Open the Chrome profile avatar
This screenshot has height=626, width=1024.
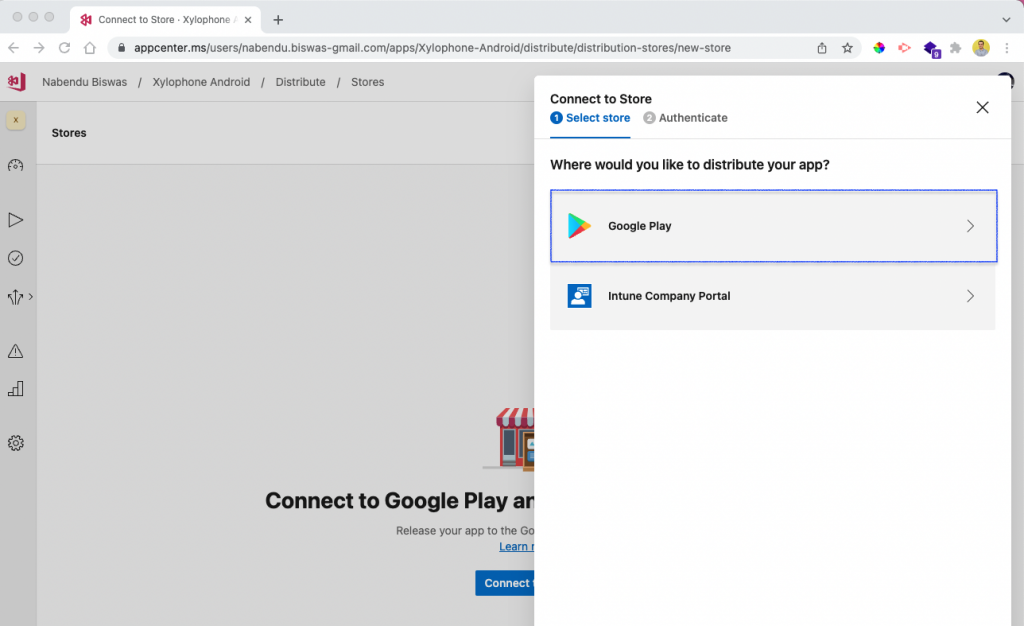click(x=981, y=48)
